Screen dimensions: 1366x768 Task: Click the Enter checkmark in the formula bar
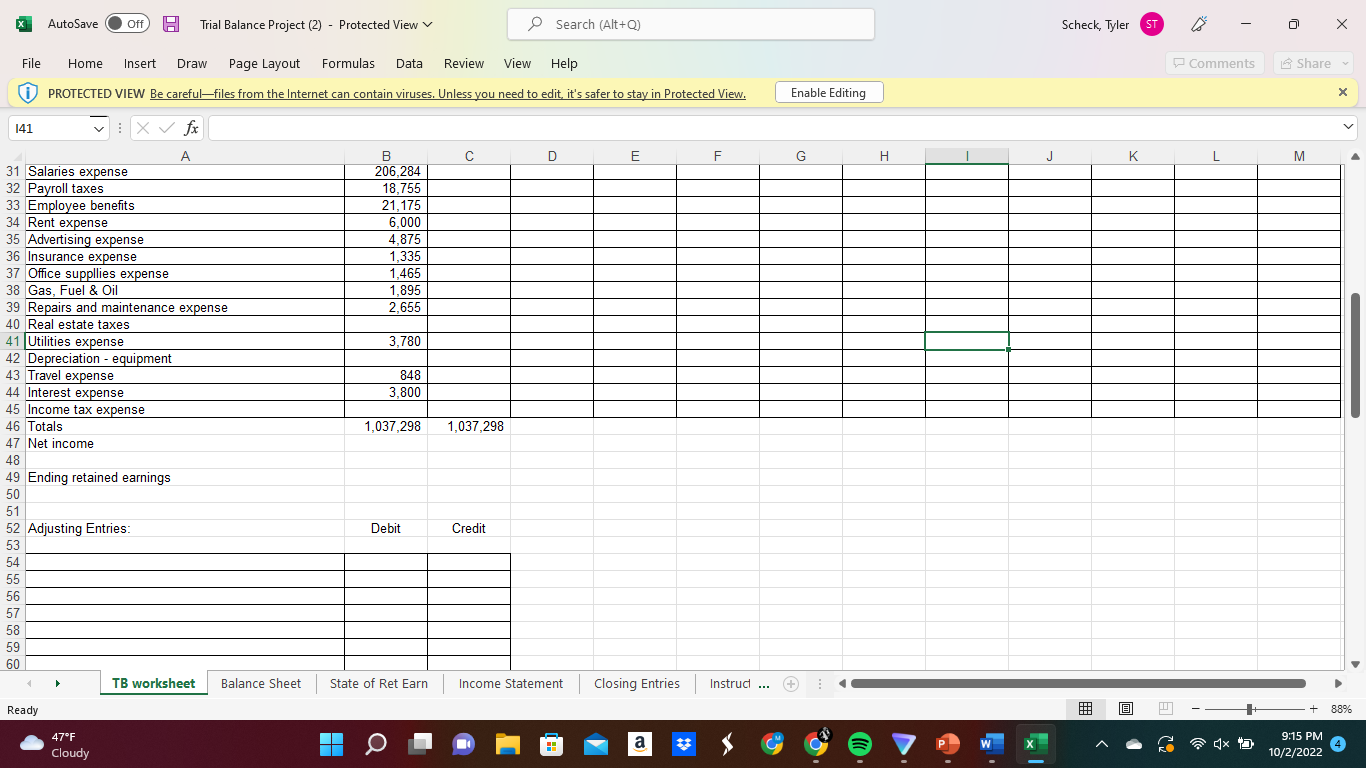[x=166, y=128]
